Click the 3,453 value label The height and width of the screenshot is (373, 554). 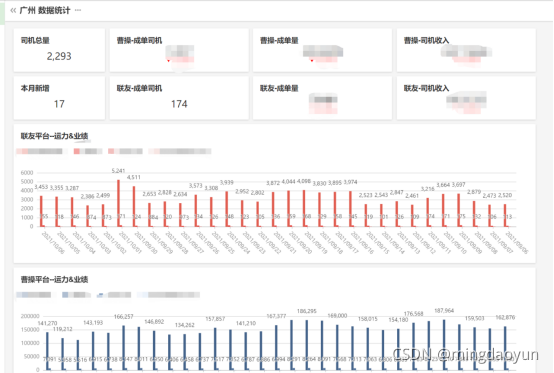coord(41,186)
